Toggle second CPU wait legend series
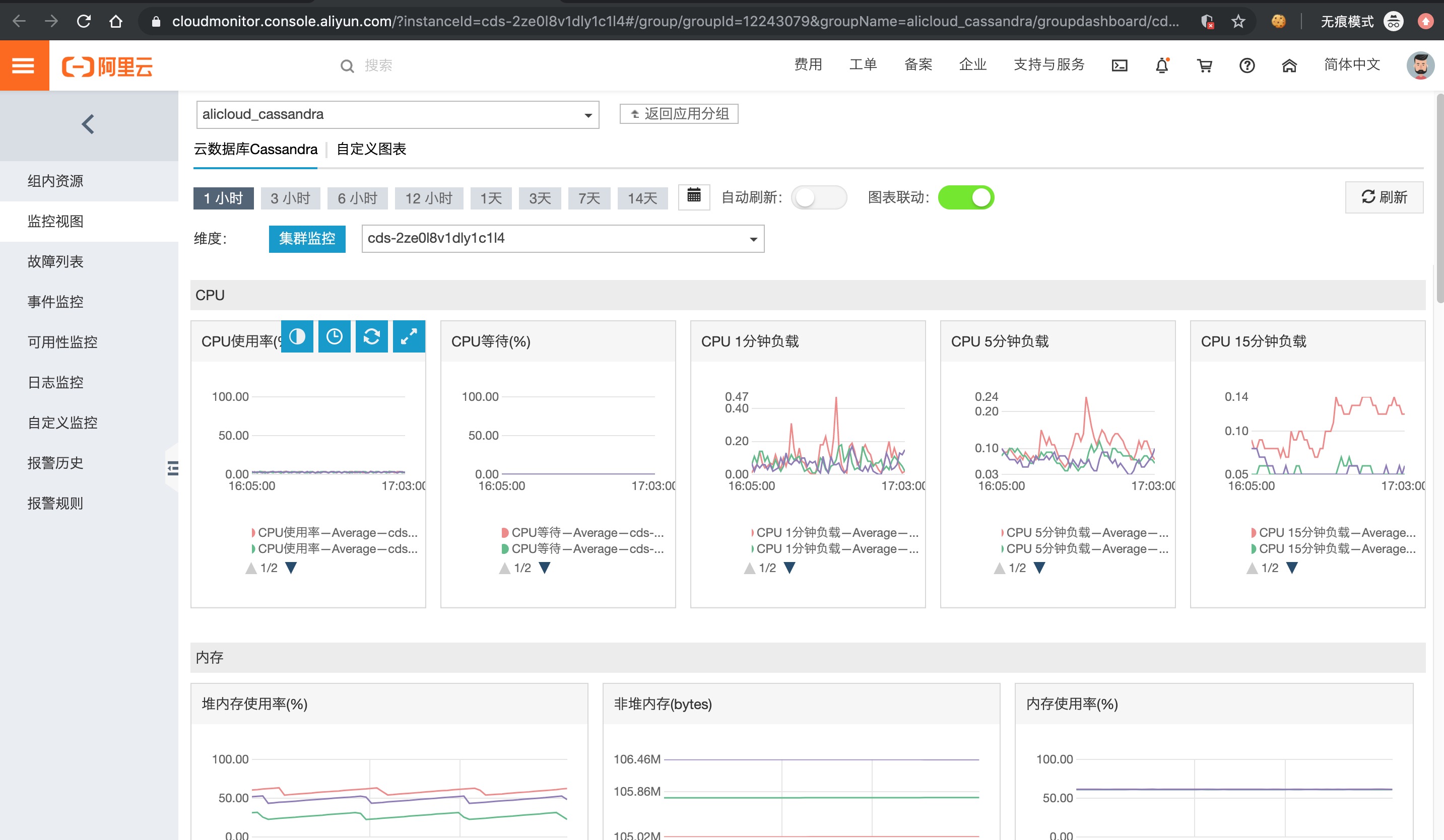Image resolution: width=1444 pixels, height=840 pixels. tap(583, 548)
